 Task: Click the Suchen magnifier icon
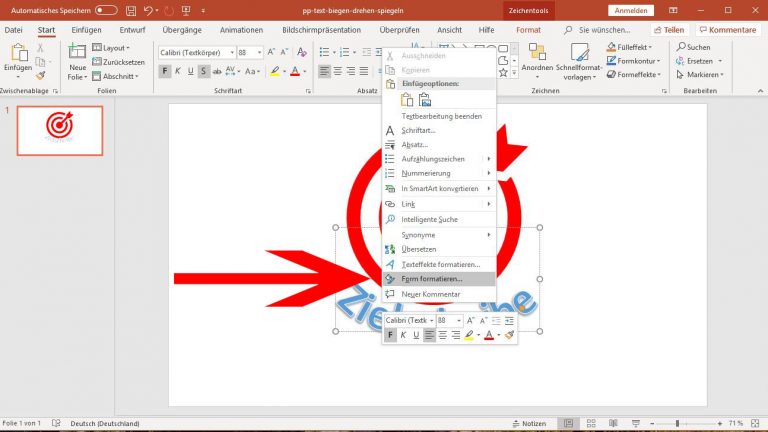pos(681,47)
